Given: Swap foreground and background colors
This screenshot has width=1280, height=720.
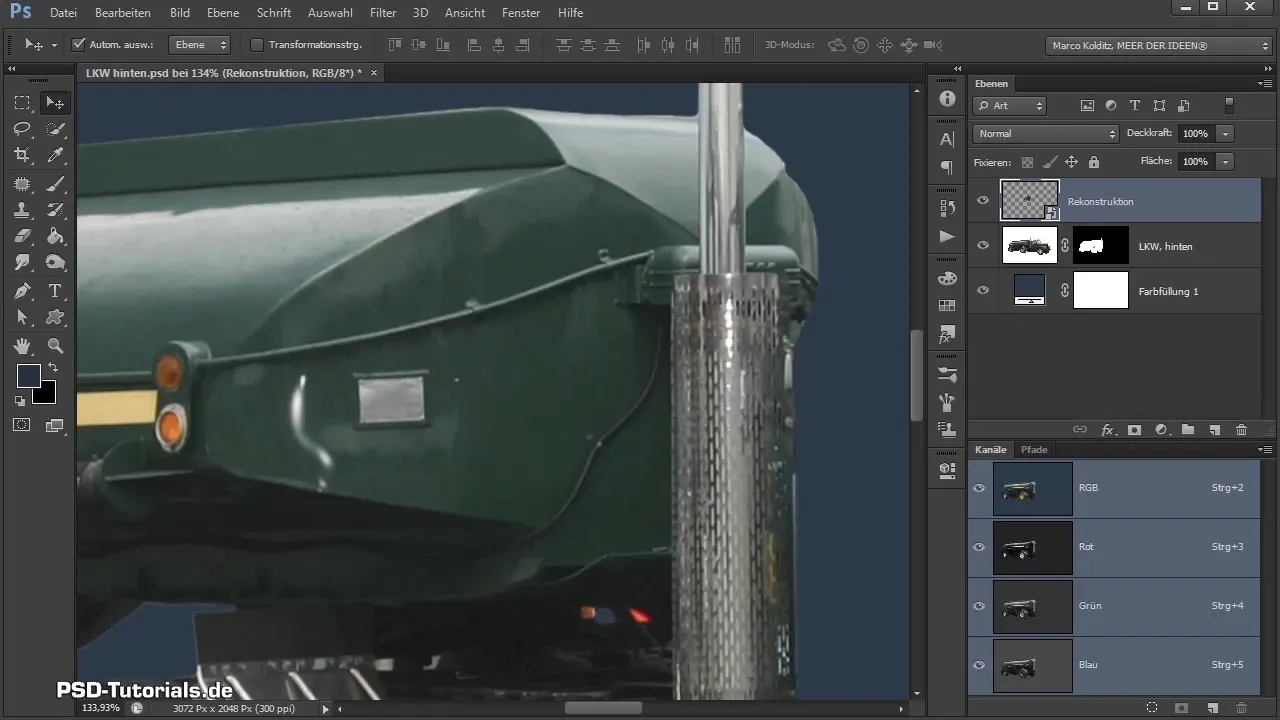Looking at the screenshot, I should point(52,368).
